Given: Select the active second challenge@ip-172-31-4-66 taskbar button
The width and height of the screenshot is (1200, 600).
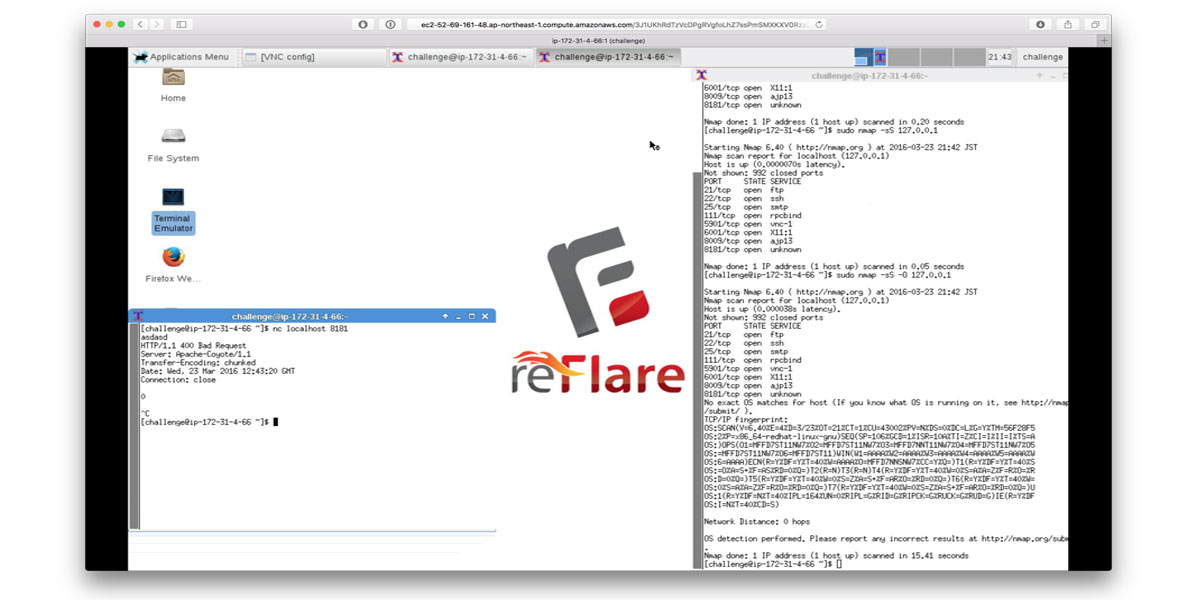Looking at the screenshot, I should click(607, 57).
